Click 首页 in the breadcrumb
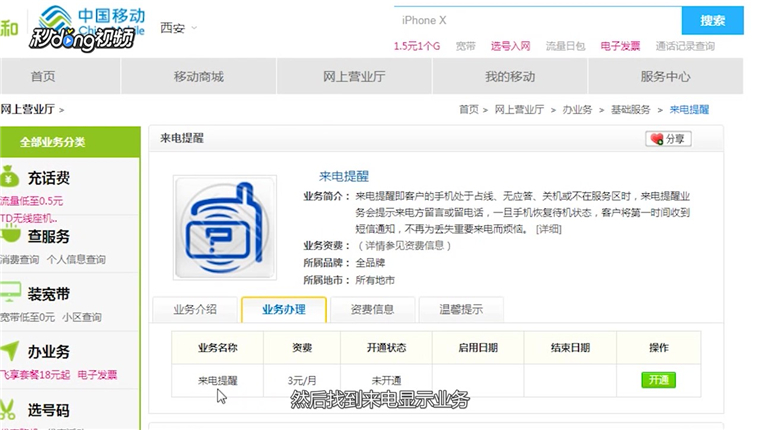Viewport: 760px width, 430px height. (469, 110)
